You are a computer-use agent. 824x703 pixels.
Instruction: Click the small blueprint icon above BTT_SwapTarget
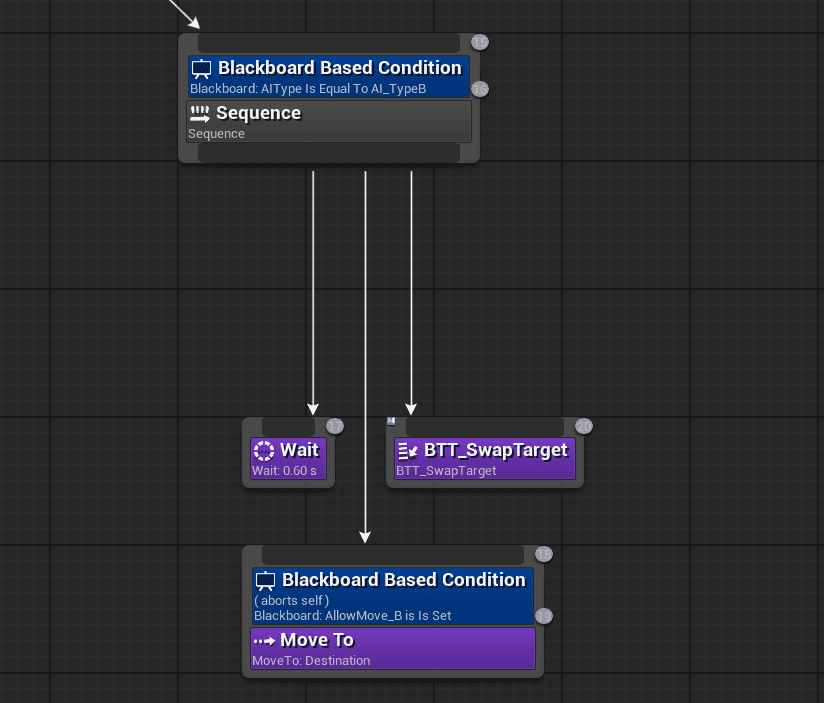pos(391,422)
